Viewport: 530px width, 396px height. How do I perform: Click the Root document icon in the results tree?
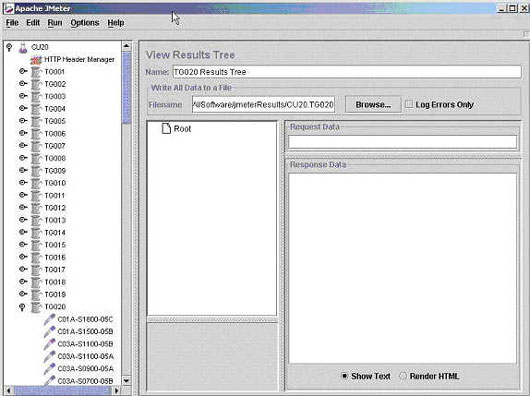click(x=166, y=128)
